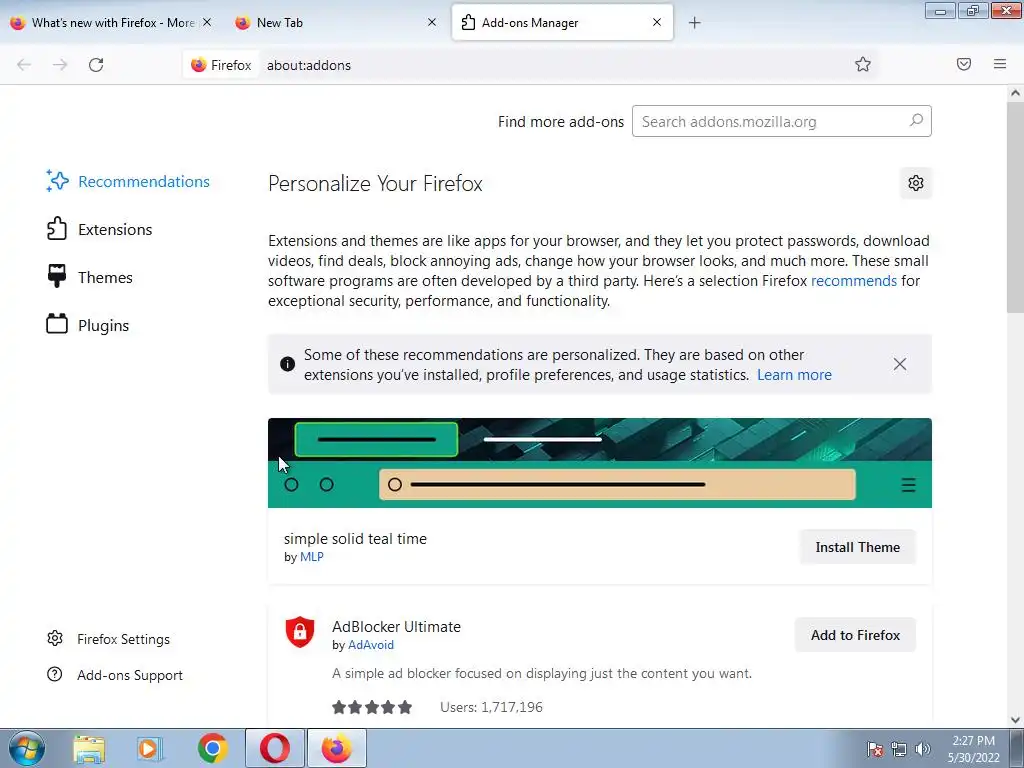
Task: Click the search magnifier in add-ons search
Action: click(916, 121)
